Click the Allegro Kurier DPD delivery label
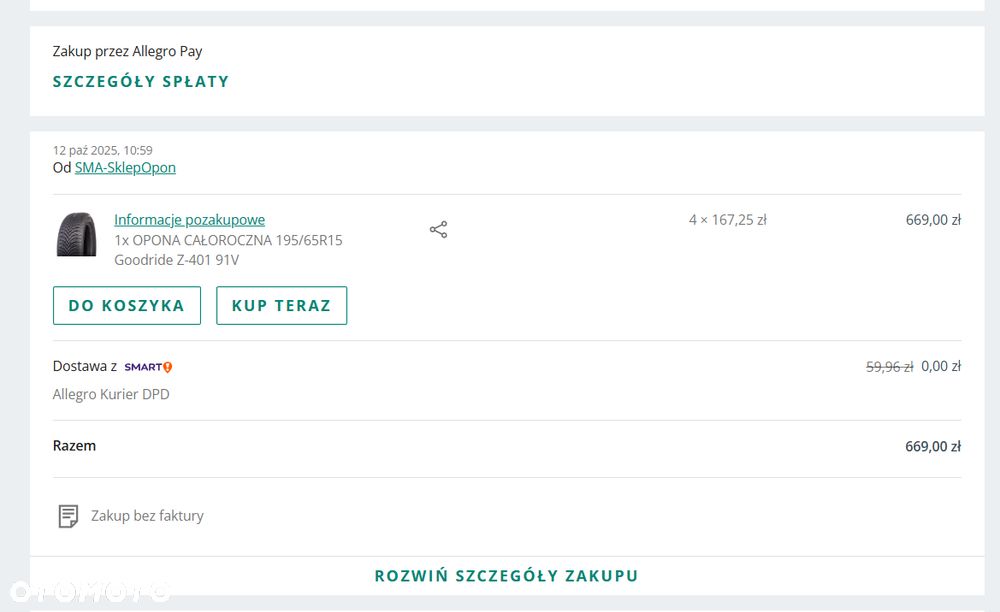 (x=111, y=395)
